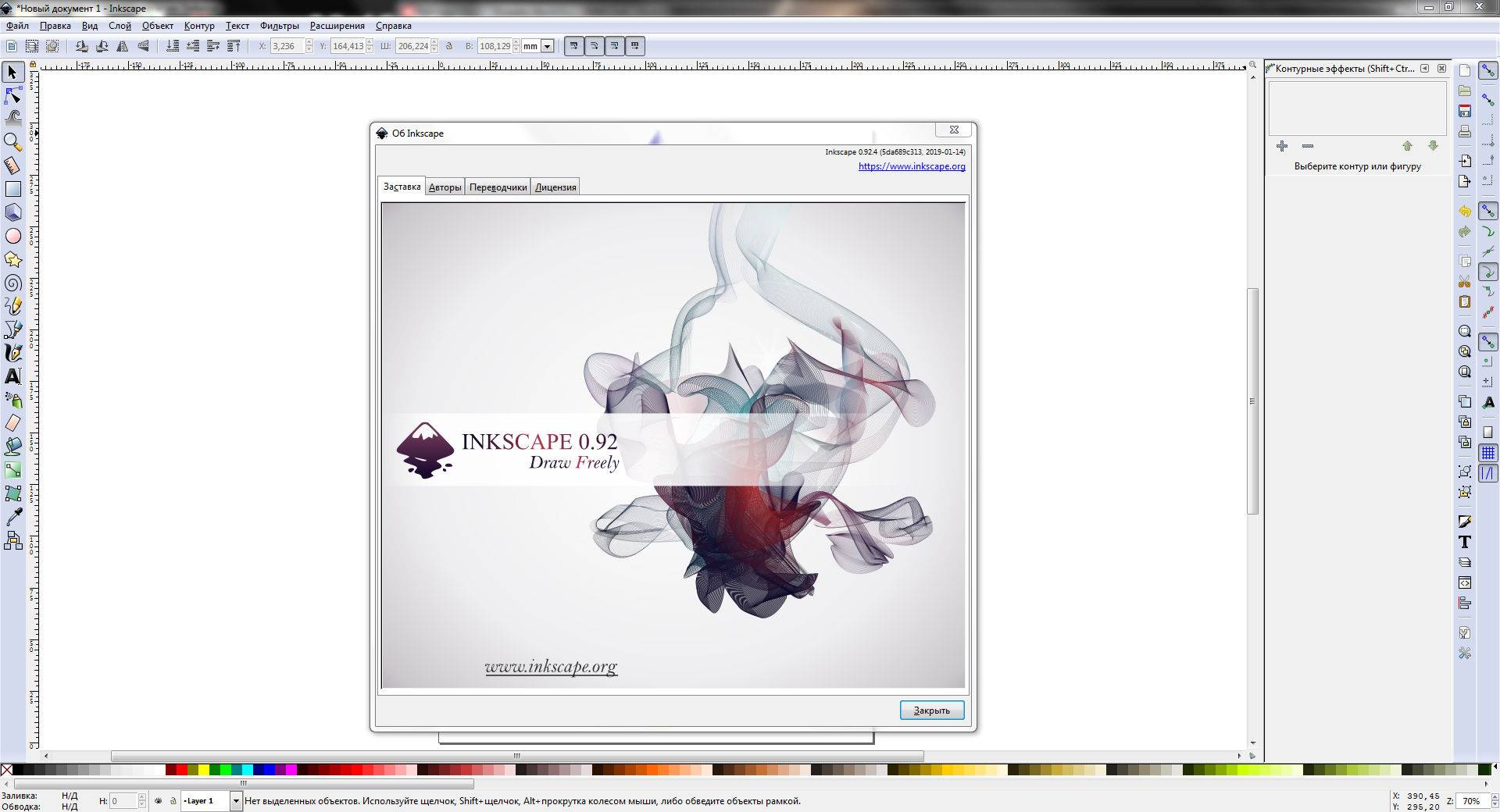Click the Закрыть button
Screen dimensions: 1500x812
(x=932, y=710)
